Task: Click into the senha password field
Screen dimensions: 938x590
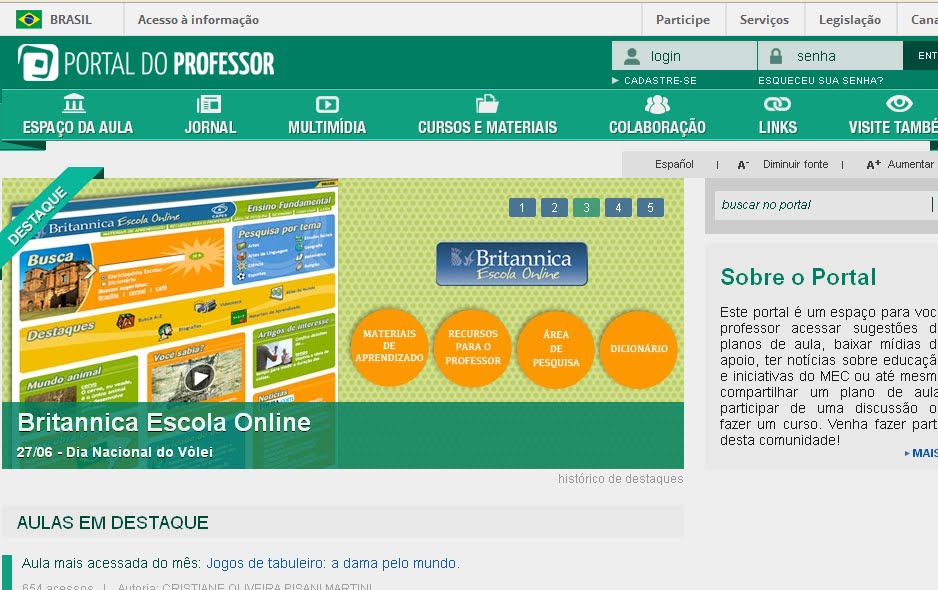Action: click(830, 56)
